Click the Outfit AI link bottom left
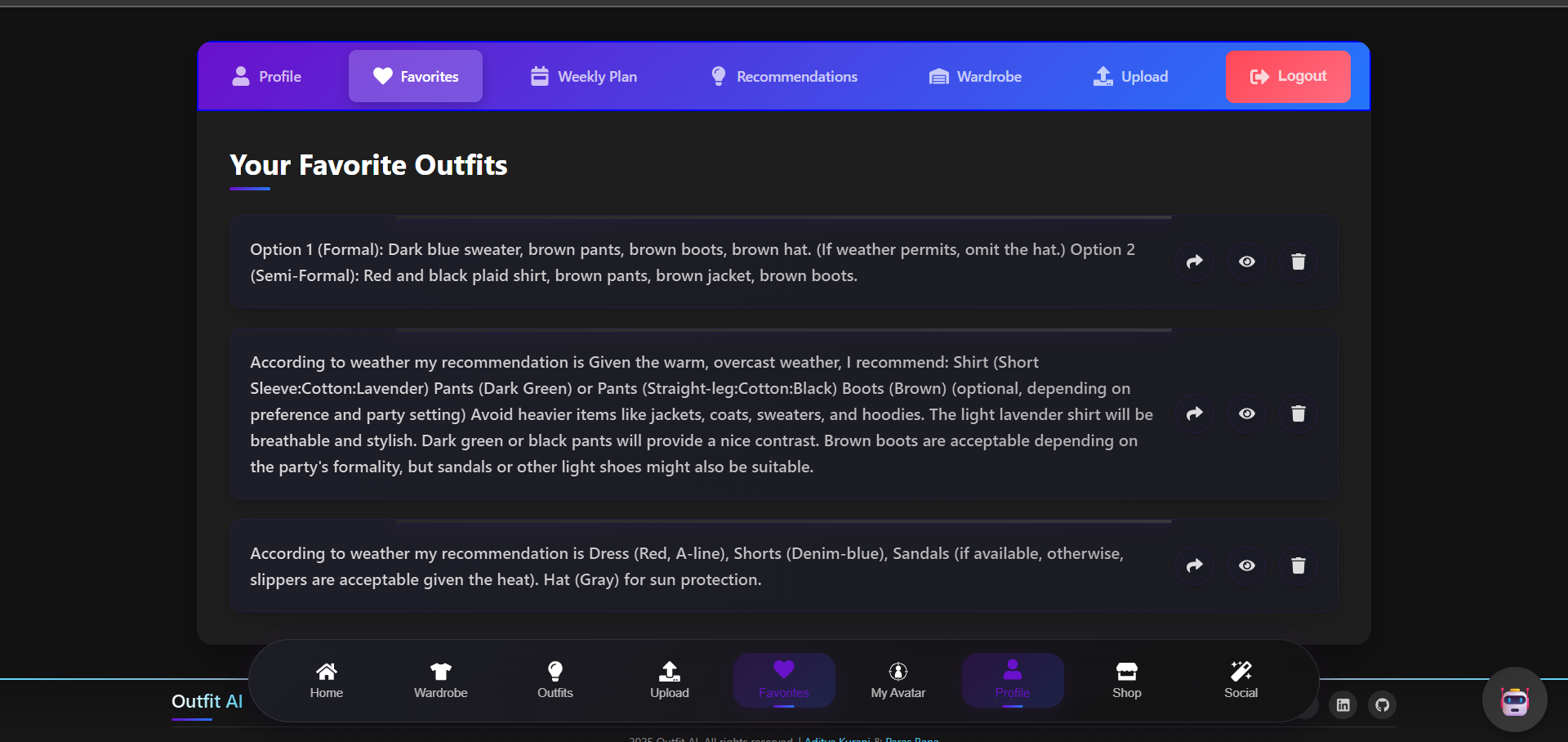 [207, 701]
